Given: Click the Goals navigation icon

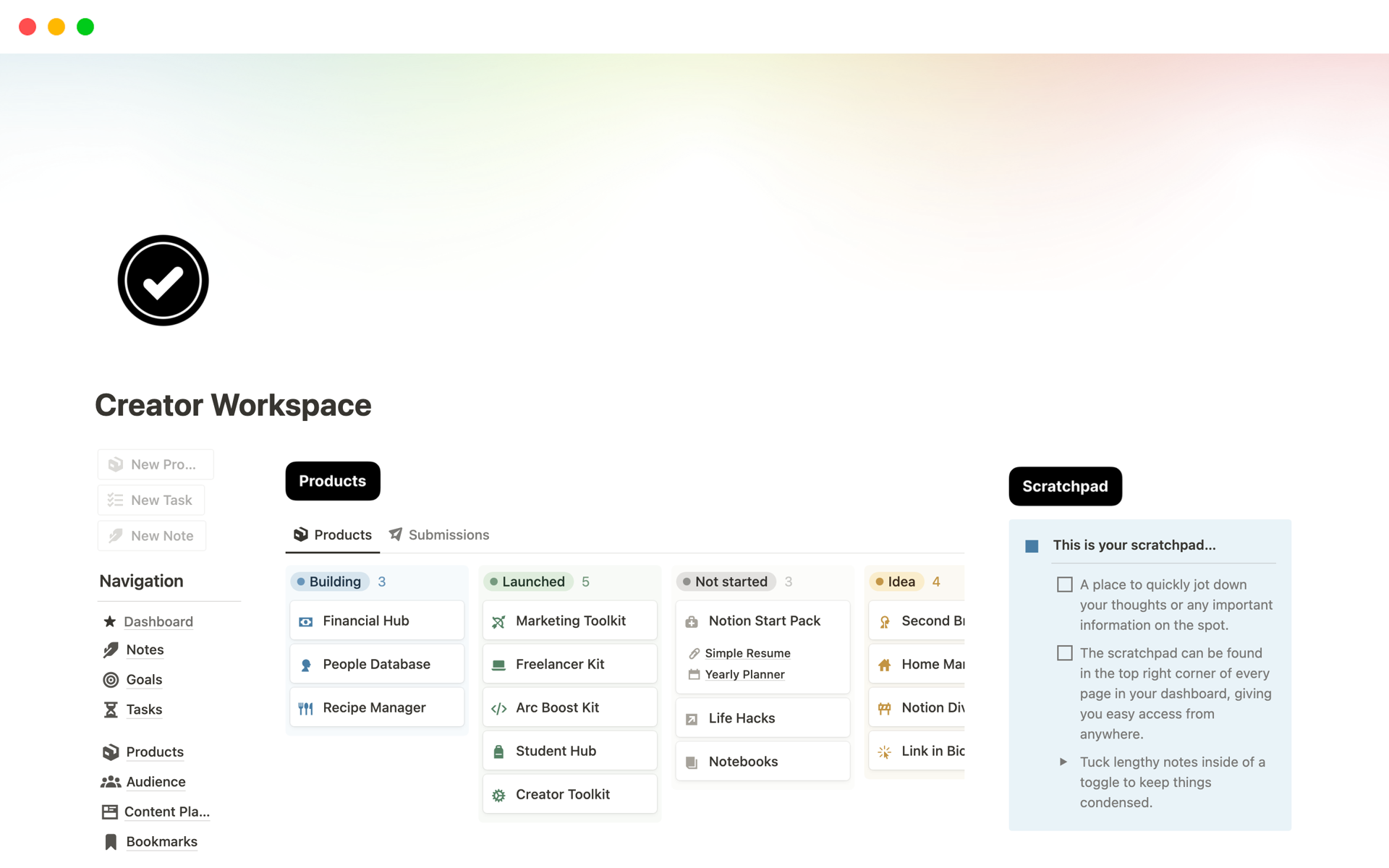Looking at the screenshot, I should (110, 679).
